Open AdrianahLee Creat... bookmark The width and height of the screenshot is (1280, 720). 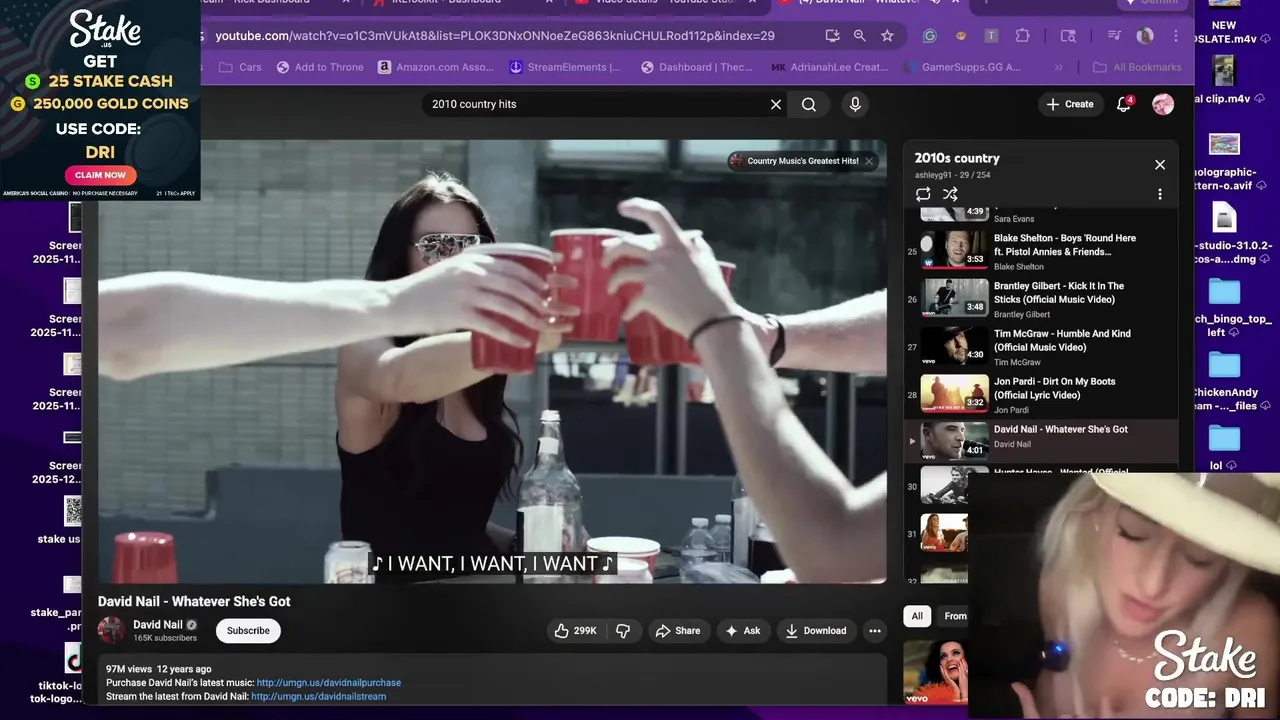(830, 67)
